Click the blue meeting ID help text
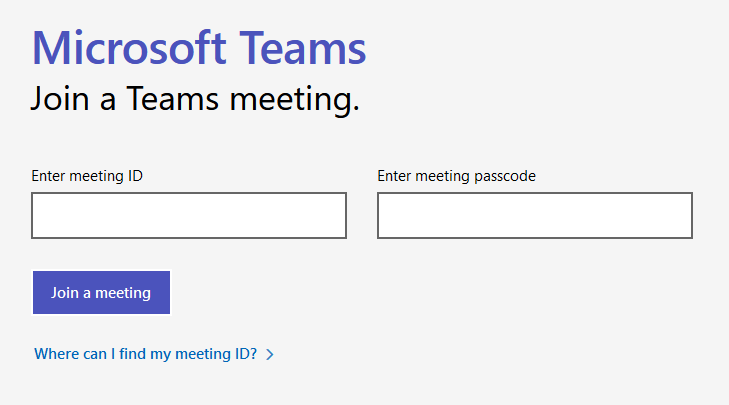729x405 pixels. coord(146,354)
